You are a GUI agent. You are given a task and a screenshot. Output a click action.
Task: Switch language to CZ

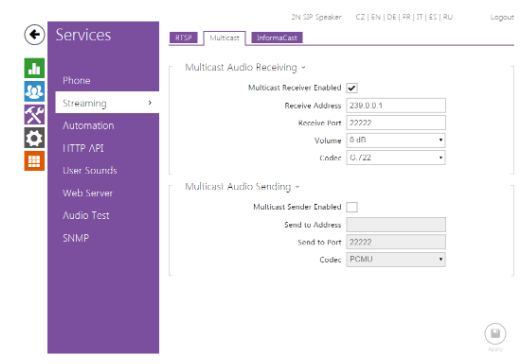click(x=360, y=17)
